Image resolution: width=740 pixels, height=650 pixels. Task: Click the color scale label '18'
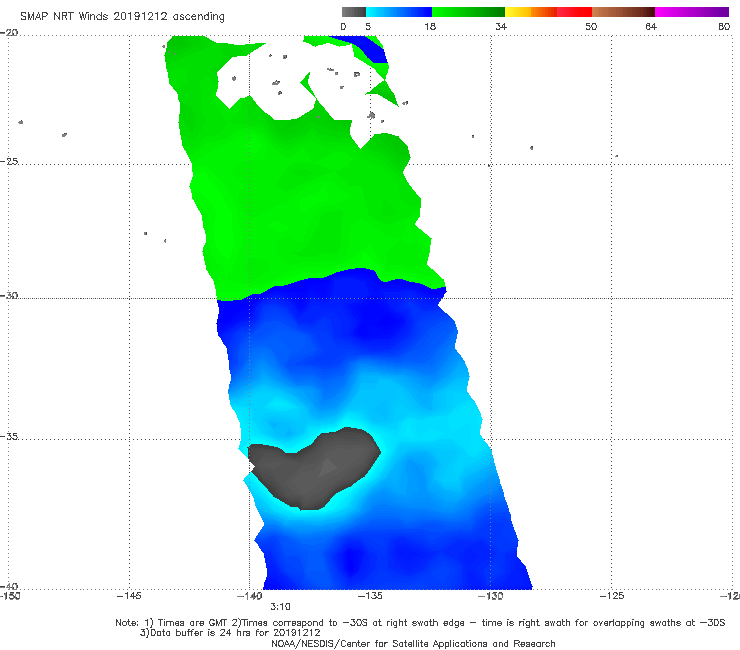pos(430,27)
